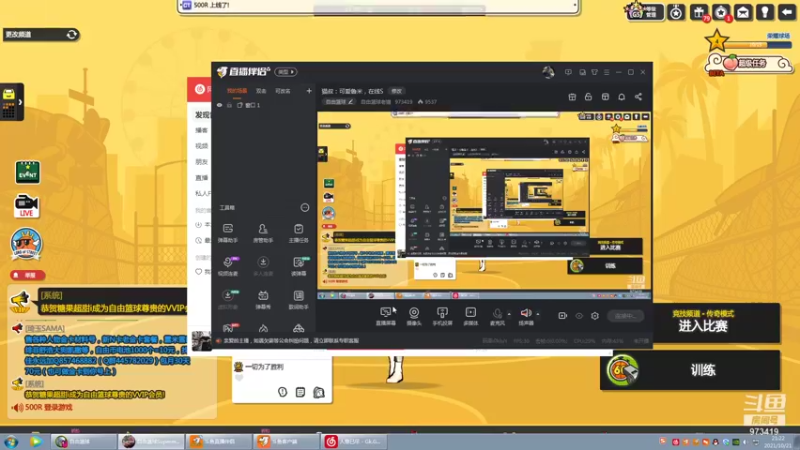Image resolution: width=800 pixels, height=450 pixels.
Task: Click the 直播中 live status button
Action: 626,316
